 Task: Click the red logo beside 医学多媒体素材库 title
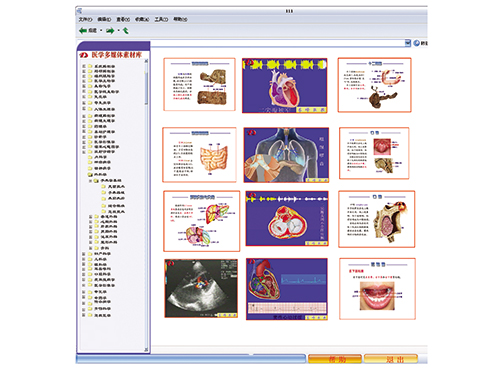pos(84,55)
